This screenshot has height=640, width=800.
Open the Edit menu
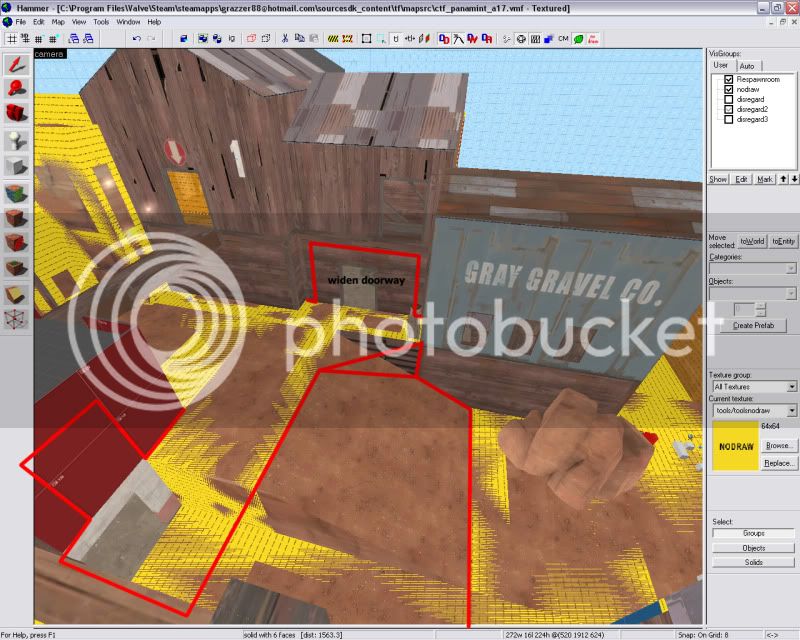pos(39,22)
